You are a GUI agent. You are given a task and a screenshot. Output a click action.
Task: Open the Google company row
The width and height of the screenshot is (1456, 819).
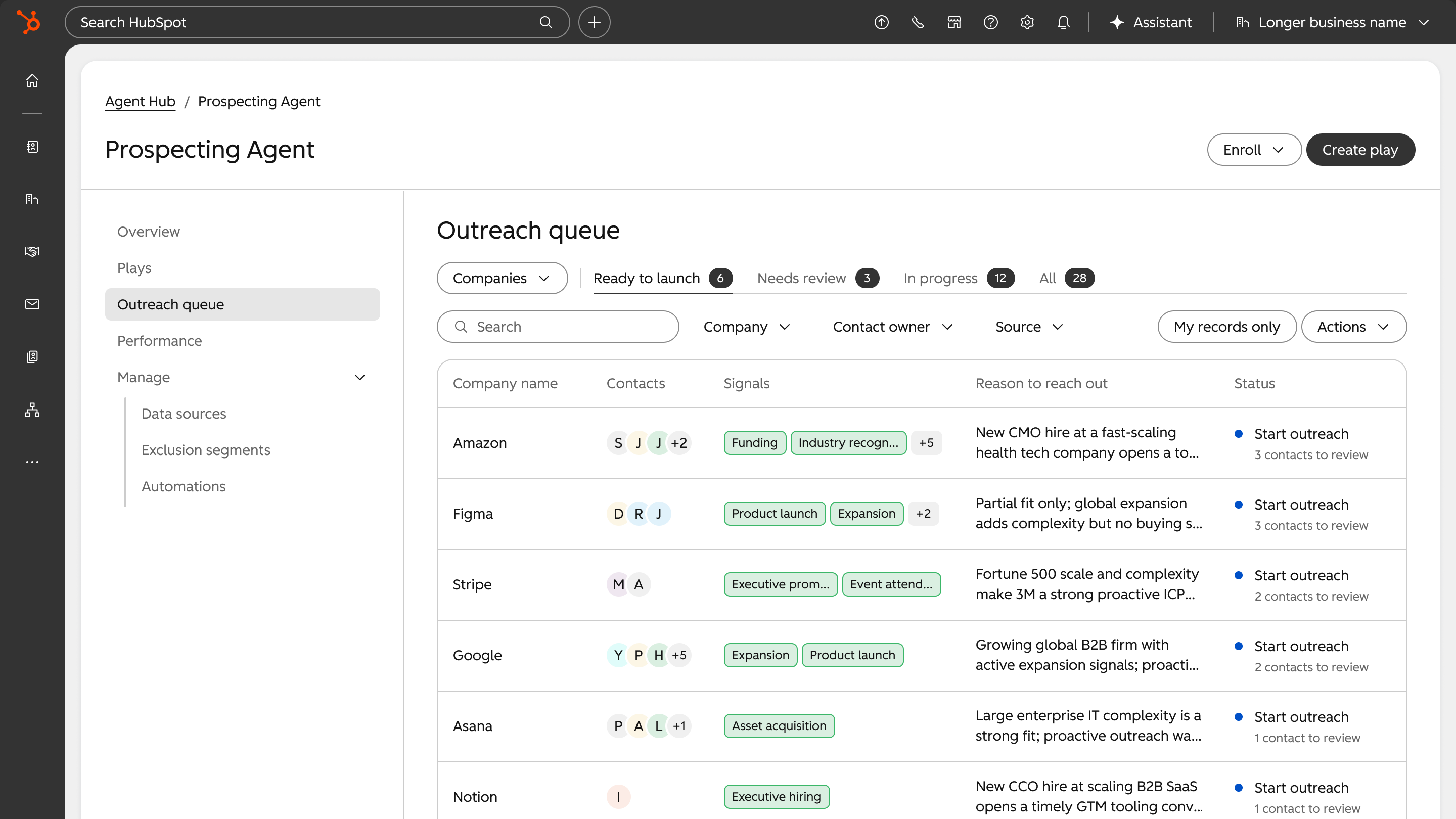point(922,655)
